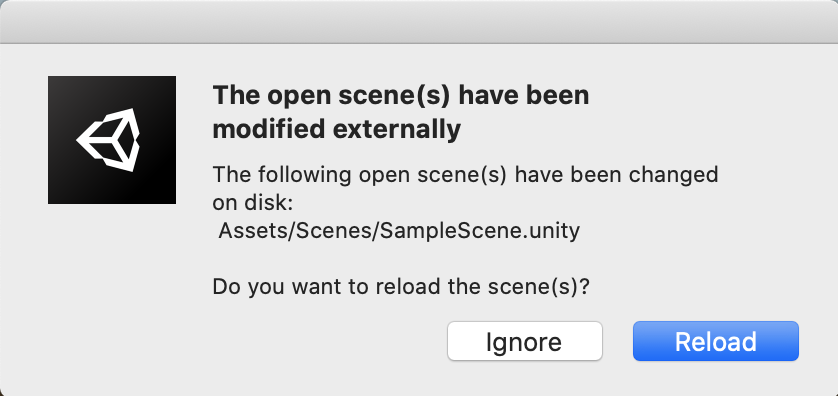Click the bold 'modified externally' heading text
The height and width of the screenshot is (396, 838).
(337, 129)
